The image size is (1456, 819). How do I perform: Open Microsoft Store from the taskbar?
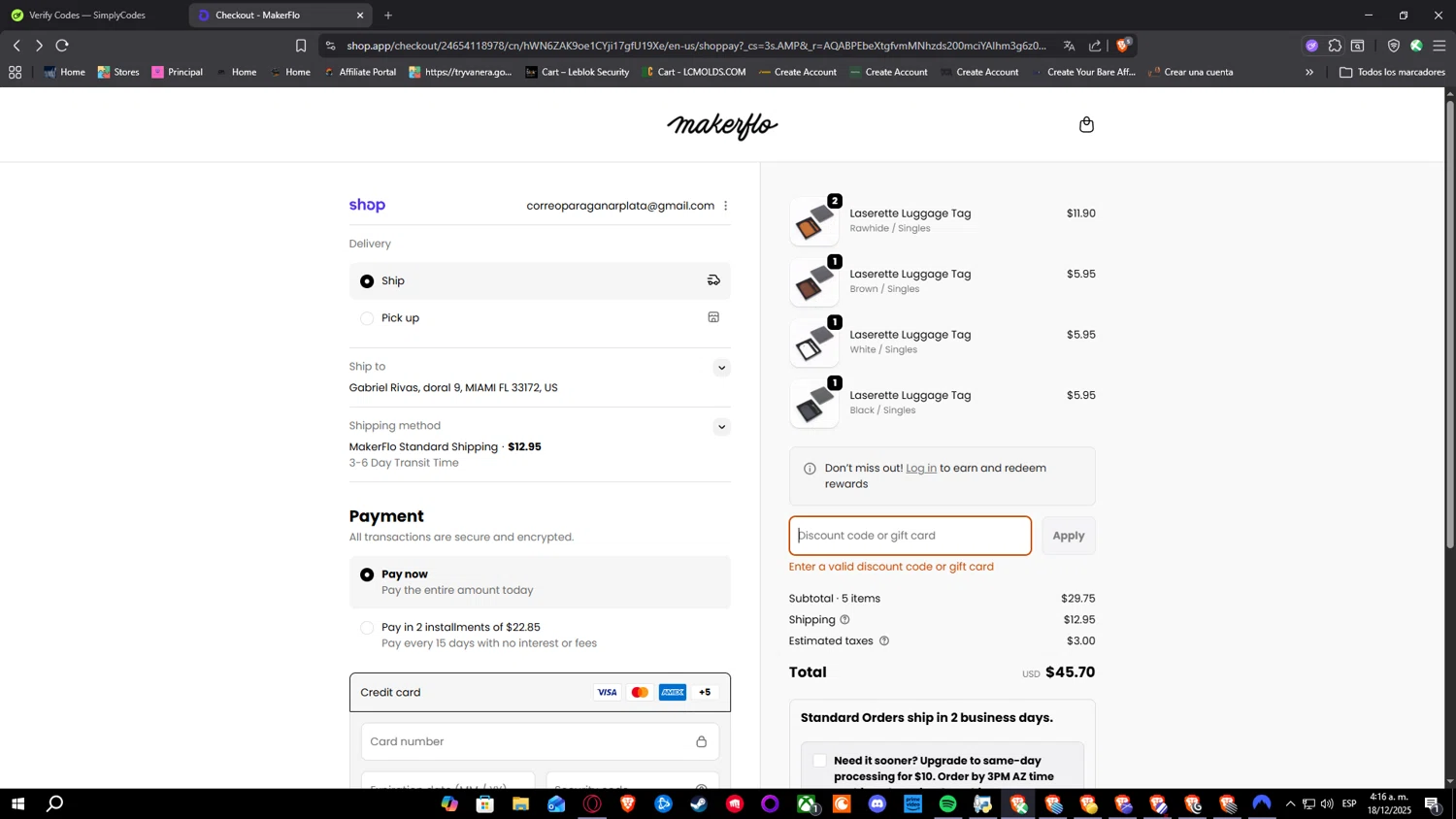[x=485, y=804]
